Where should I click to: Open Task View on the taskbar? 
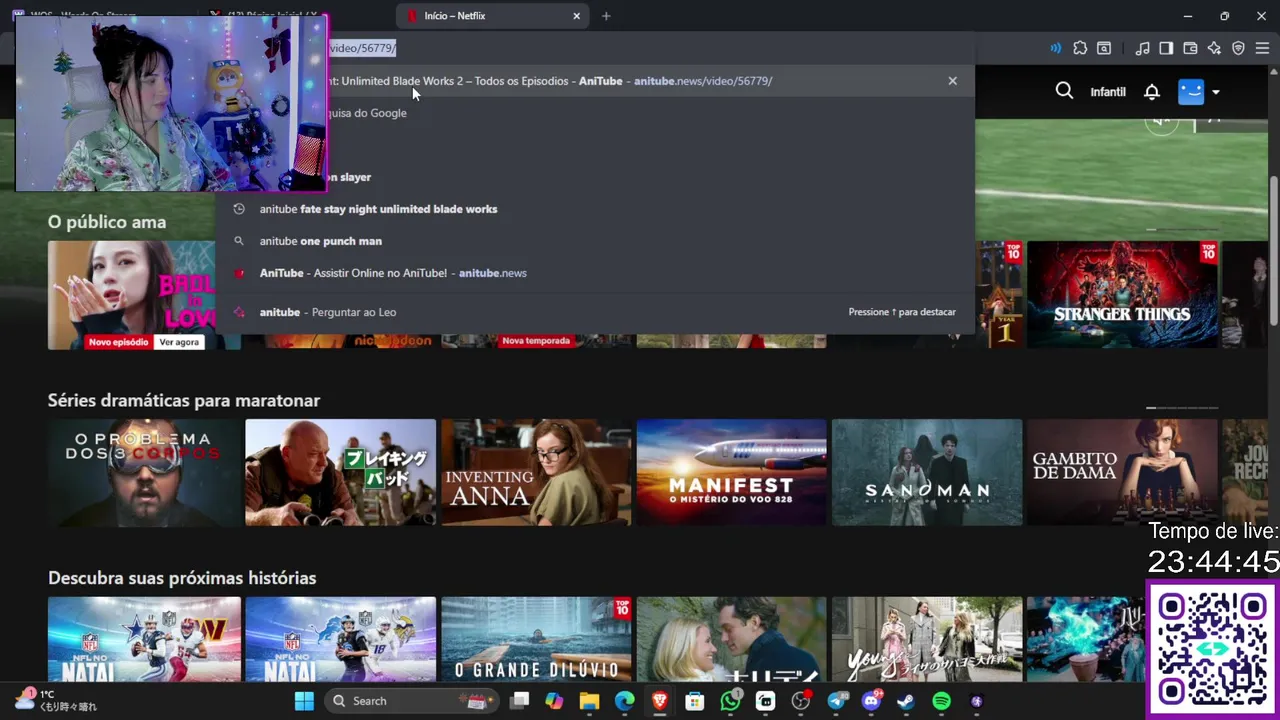point(519,701)
